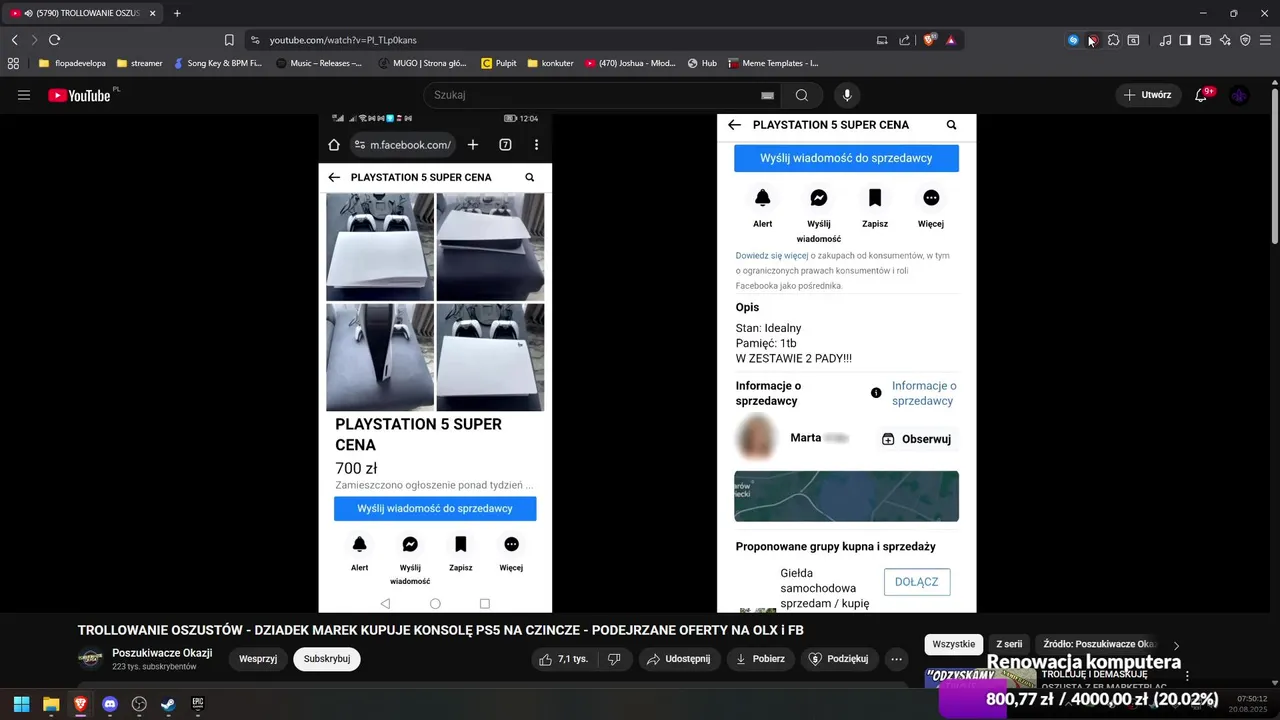This screenshot has height=720, width=1280.
Task: Go back in browser history
Action: [14, 40]
